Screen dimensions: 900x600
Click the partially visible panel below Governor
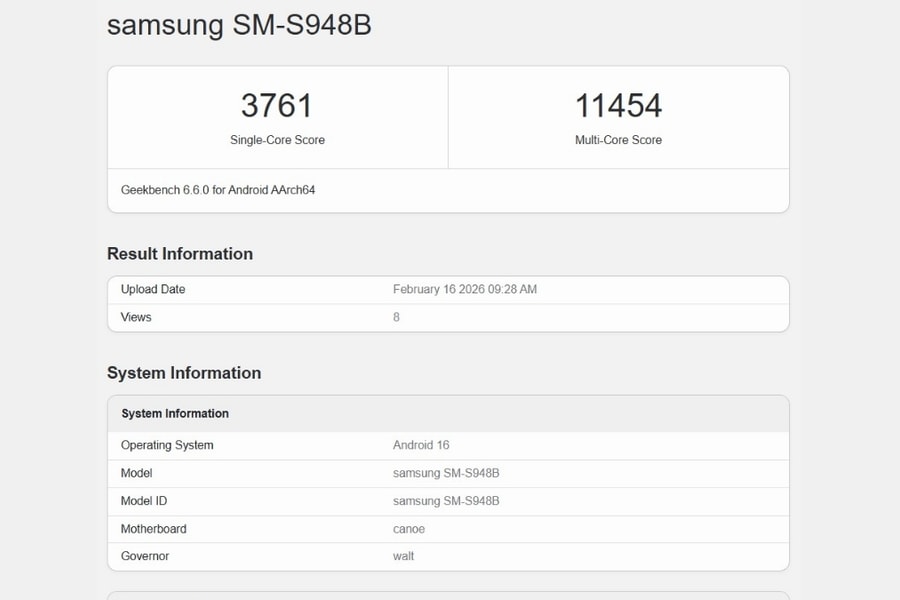[448, 595]
